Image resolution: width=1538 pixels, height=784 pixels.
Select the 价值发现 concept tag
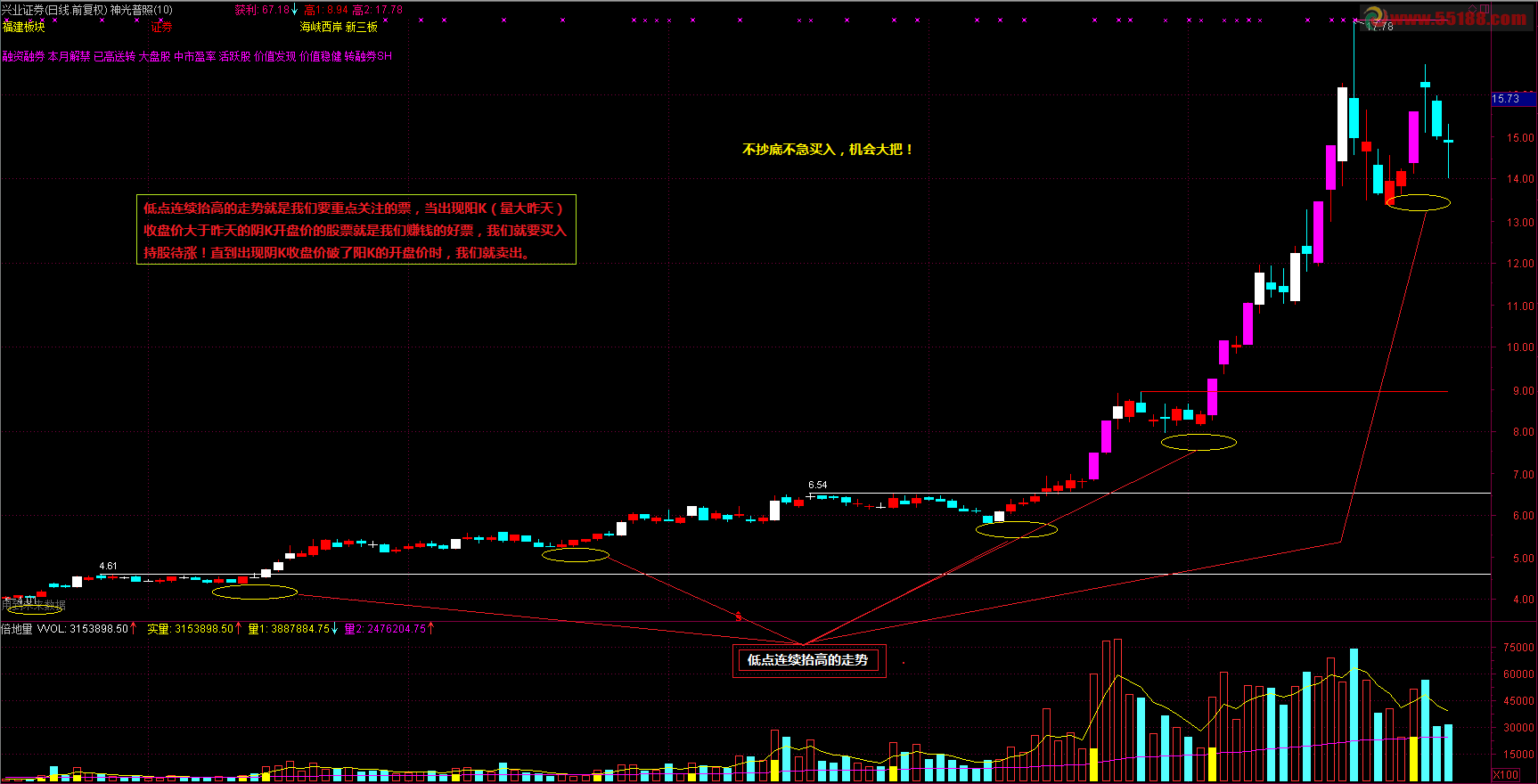coord(275,56)
